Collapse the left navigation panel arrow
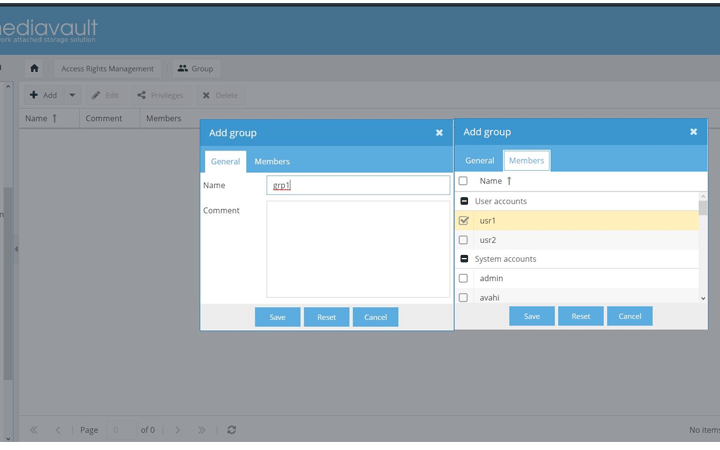The width and height of the screenshot is (720, 450). (x=16, y=249)
